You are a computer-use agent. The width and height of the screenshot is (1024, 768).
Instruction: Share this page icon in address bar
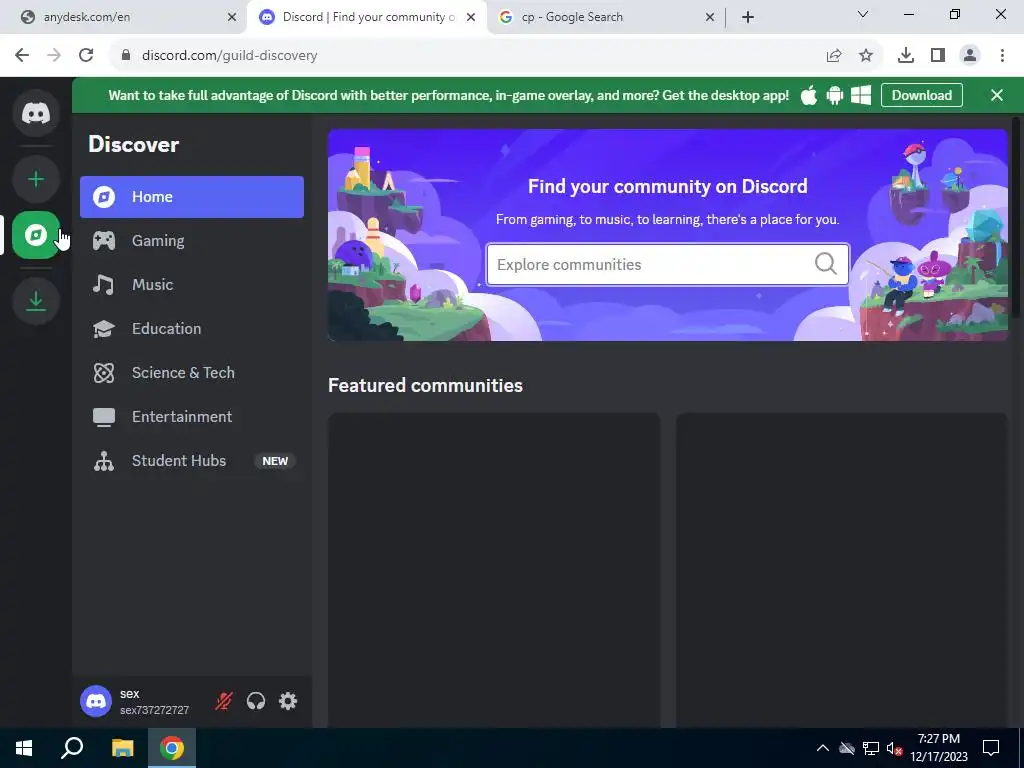pos(834,56)
